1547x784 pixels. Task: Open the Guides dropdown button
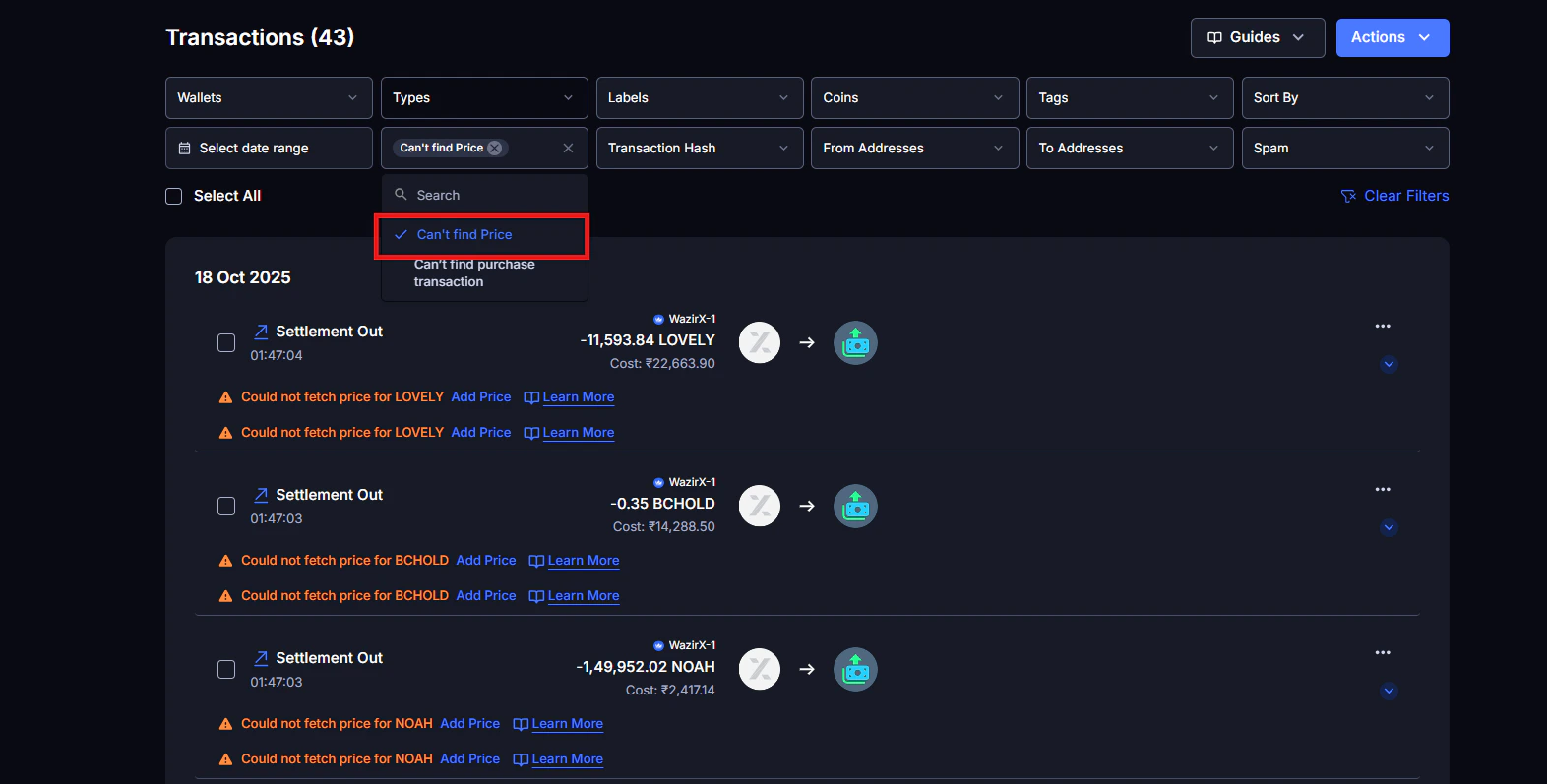click(x=1258, y=37)
